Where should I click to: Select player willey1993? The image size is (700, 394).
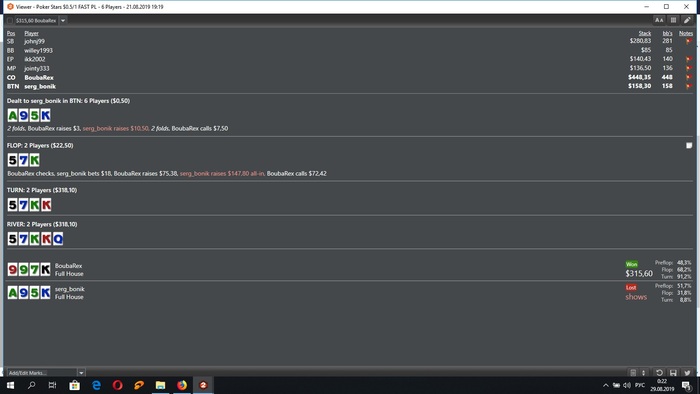pyautogui.click(x=38, y=50)
